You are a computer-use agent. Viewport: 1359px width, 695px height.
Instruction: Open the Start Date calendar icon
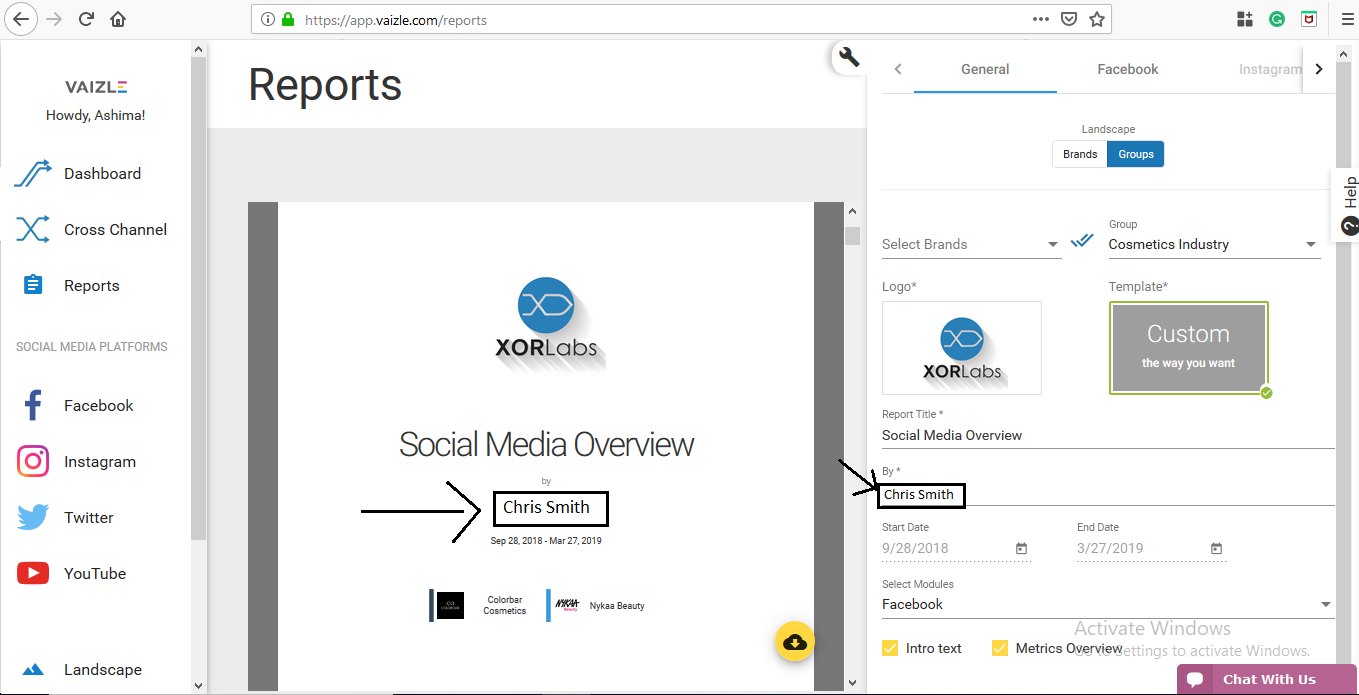pyautogui.click(x=1021, y=548)
